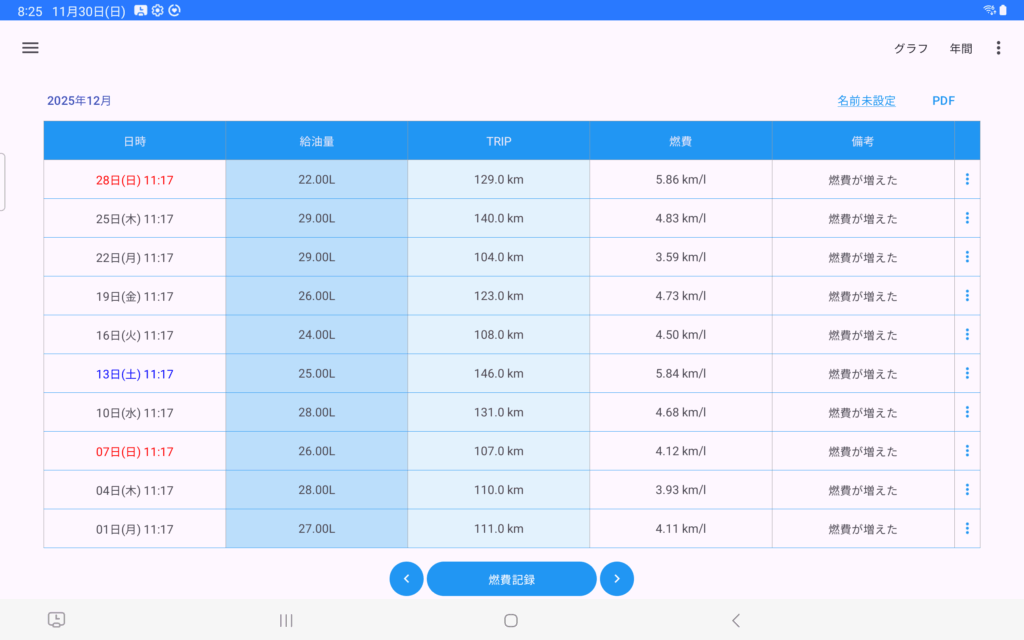
Task: Expand row menu for 07日(日) entry
Action: (967, 451)
